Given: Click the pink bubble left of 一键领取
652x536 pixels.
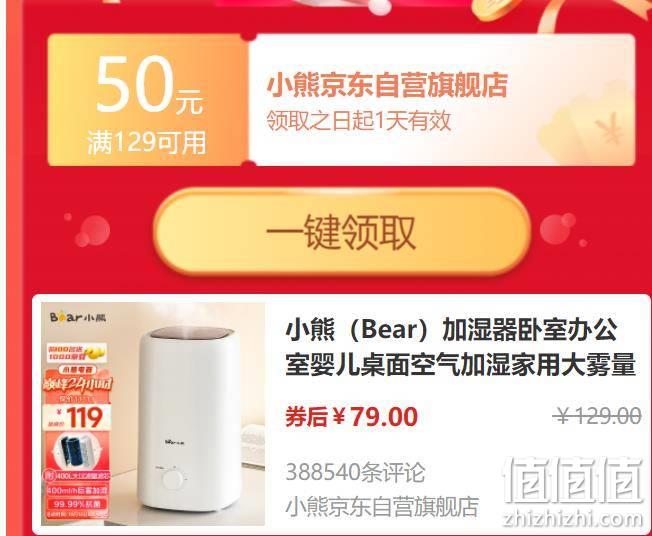Looking at the screenshot, I should (x=92, y=230).
